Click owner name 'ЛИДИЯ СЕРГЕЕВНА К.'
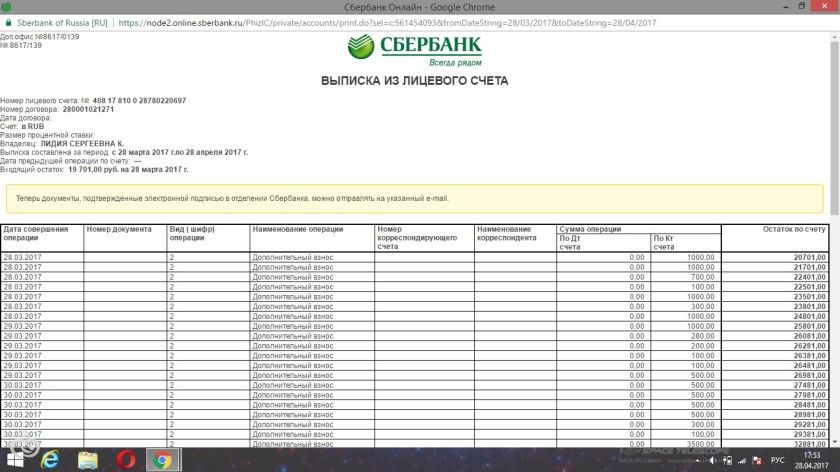The width and height of the screenshot is (840, 472). click(x=82, y=144)
